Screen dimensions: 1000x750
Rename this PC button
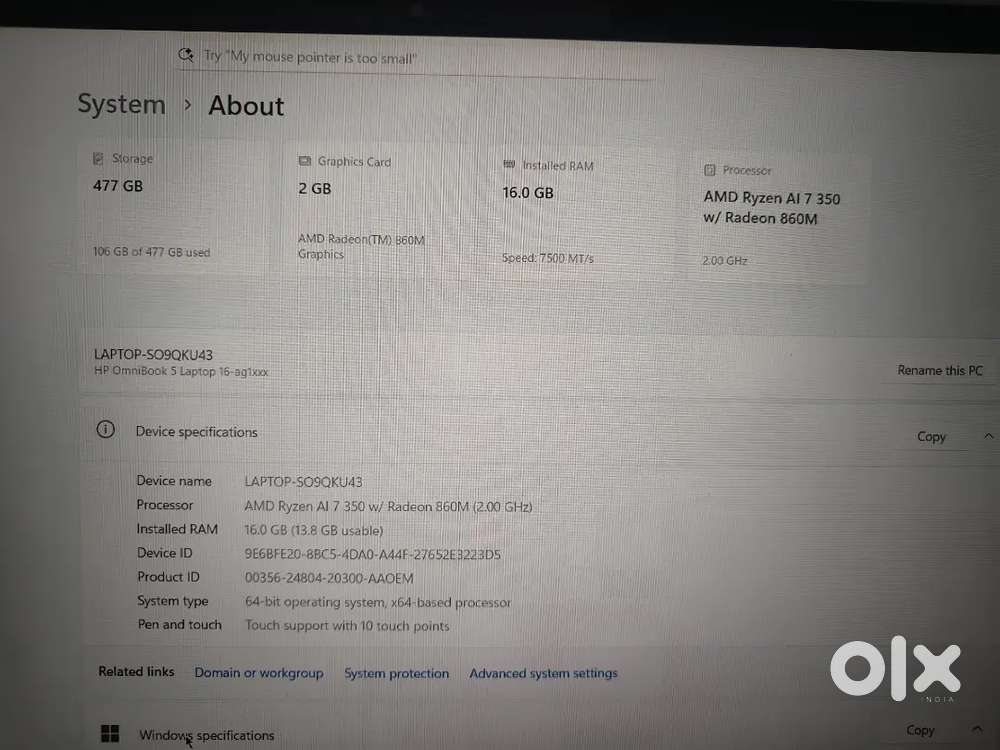[x=939, y=371]
